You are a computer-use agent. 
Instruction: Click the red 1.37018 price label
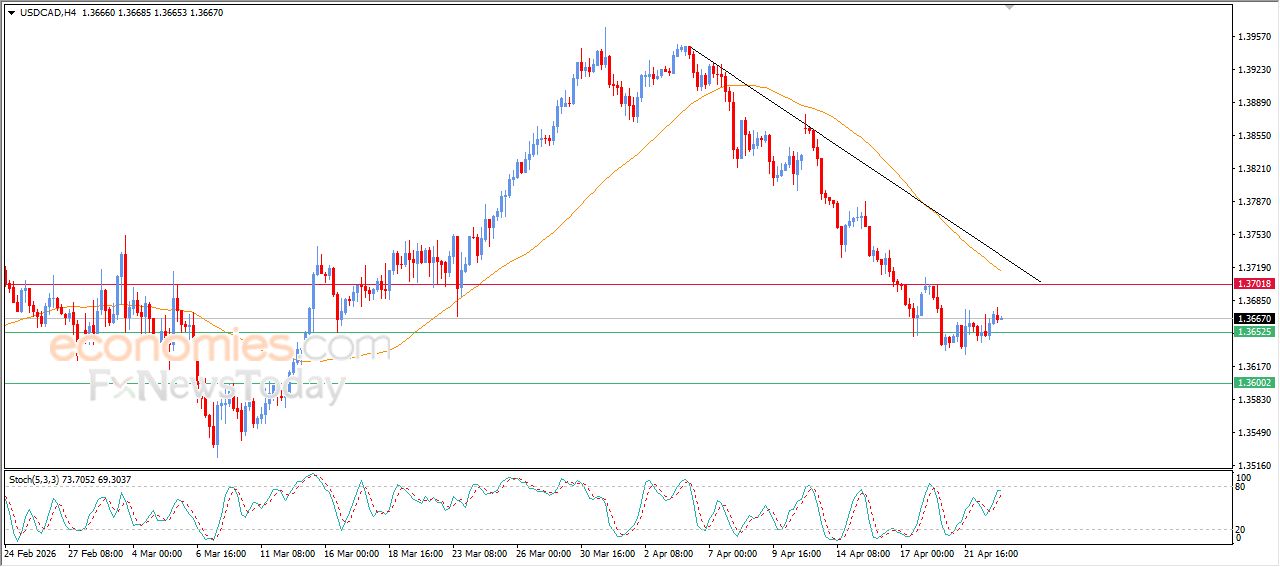pos(1254,284)
